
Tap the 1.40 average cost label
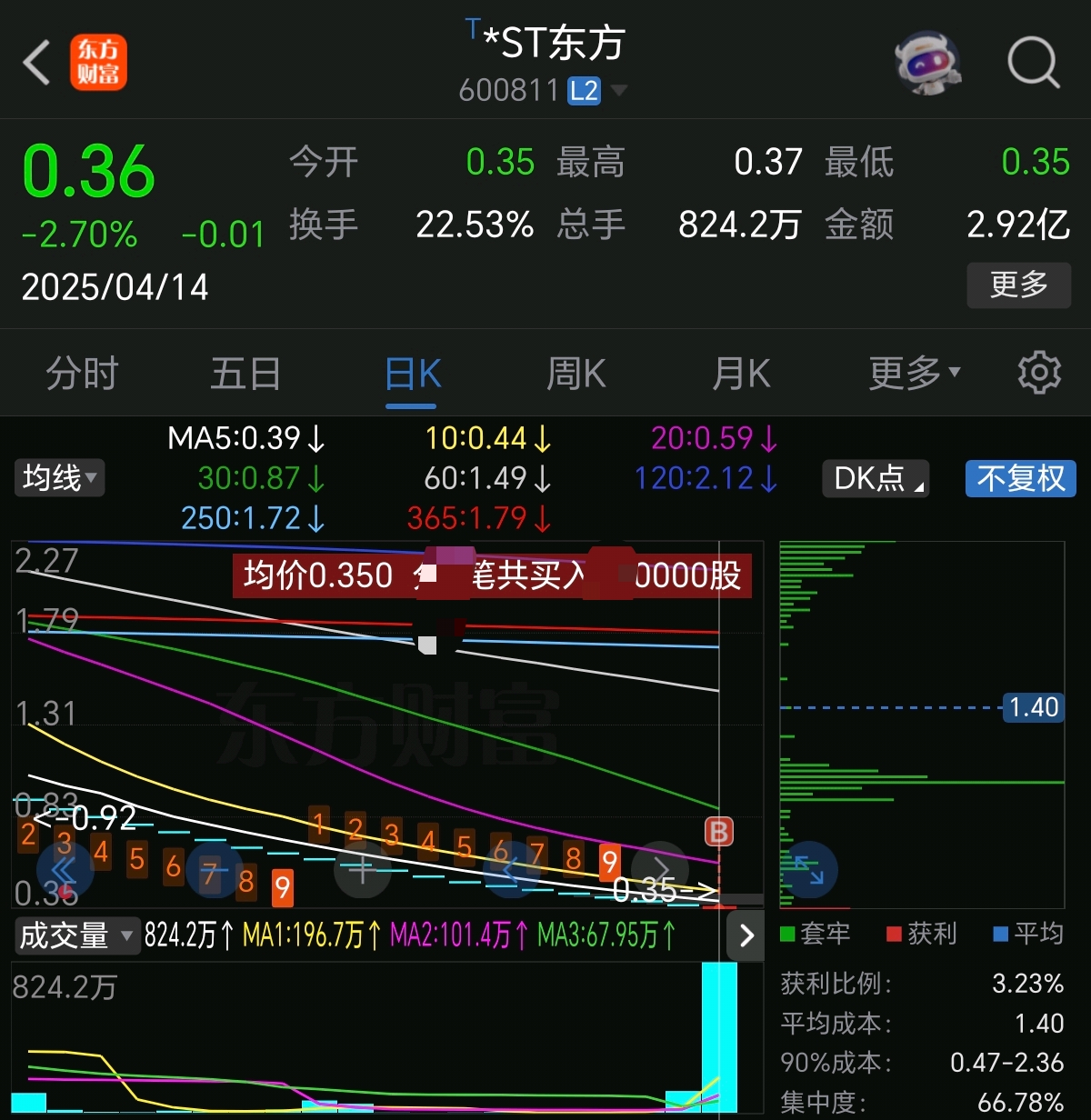click(x=1034, y=707)
